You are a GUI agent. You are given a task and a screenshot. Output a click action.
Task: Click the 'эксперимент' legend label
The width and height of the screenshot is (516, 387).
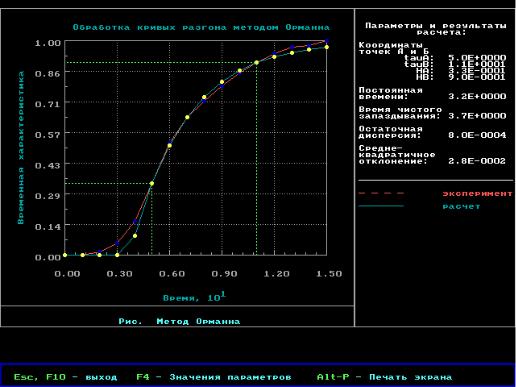tap(477, 193)
